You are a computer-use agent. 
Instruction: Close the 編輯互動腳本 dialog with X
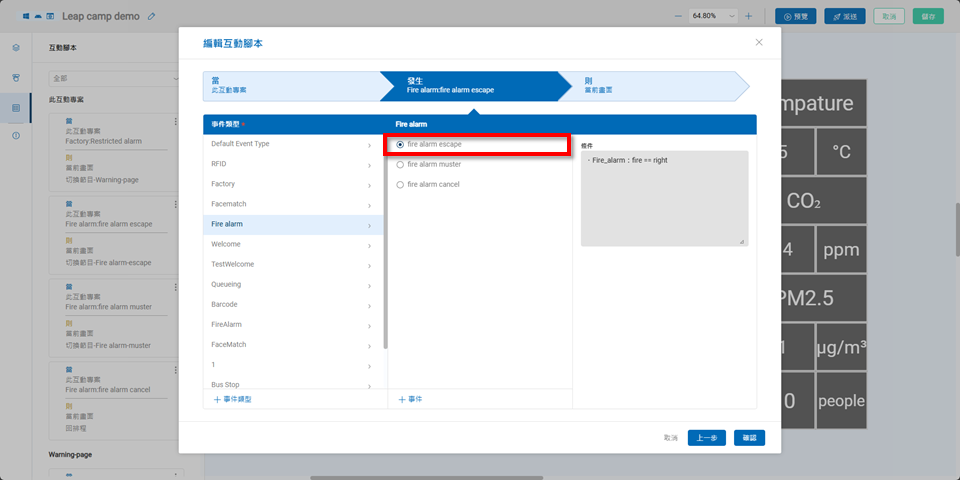coord(759,42)
